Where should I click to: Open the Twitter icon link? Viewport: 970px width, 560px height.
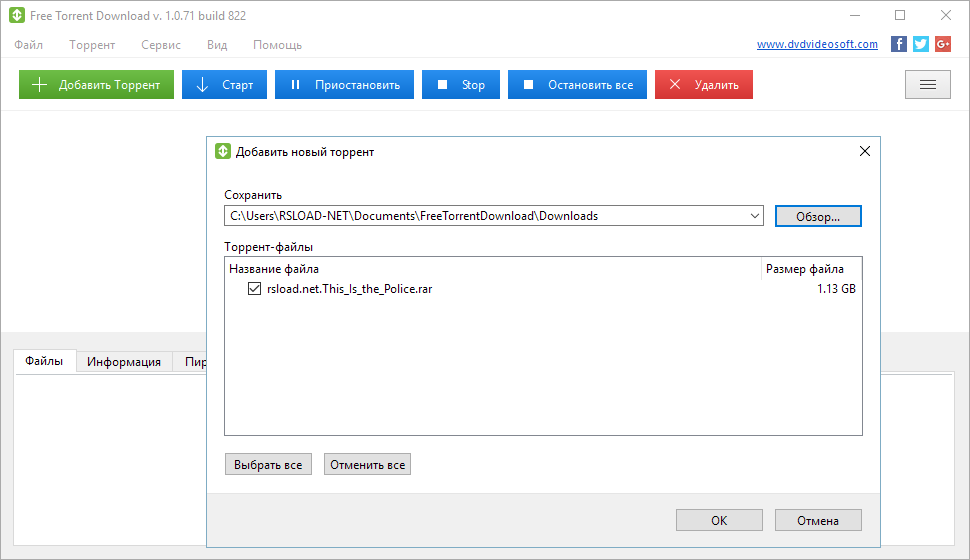pos(921,44)
